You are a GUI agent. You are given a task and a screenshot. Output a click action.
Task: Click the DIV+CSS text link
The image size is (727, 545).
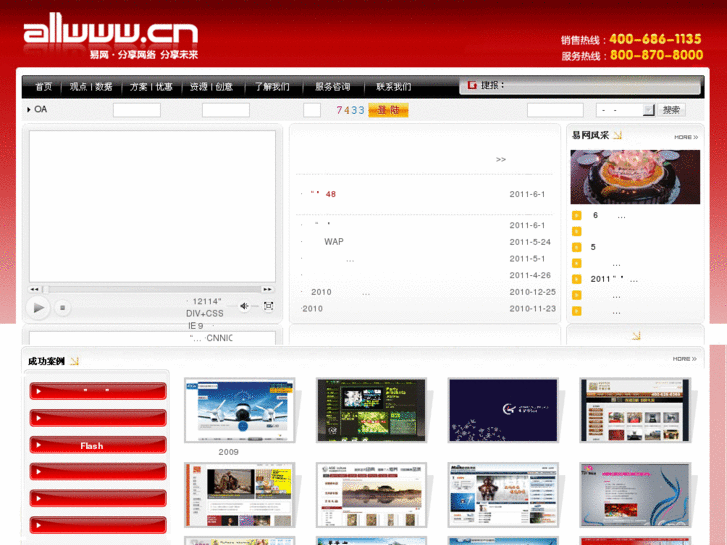(204, 314)
